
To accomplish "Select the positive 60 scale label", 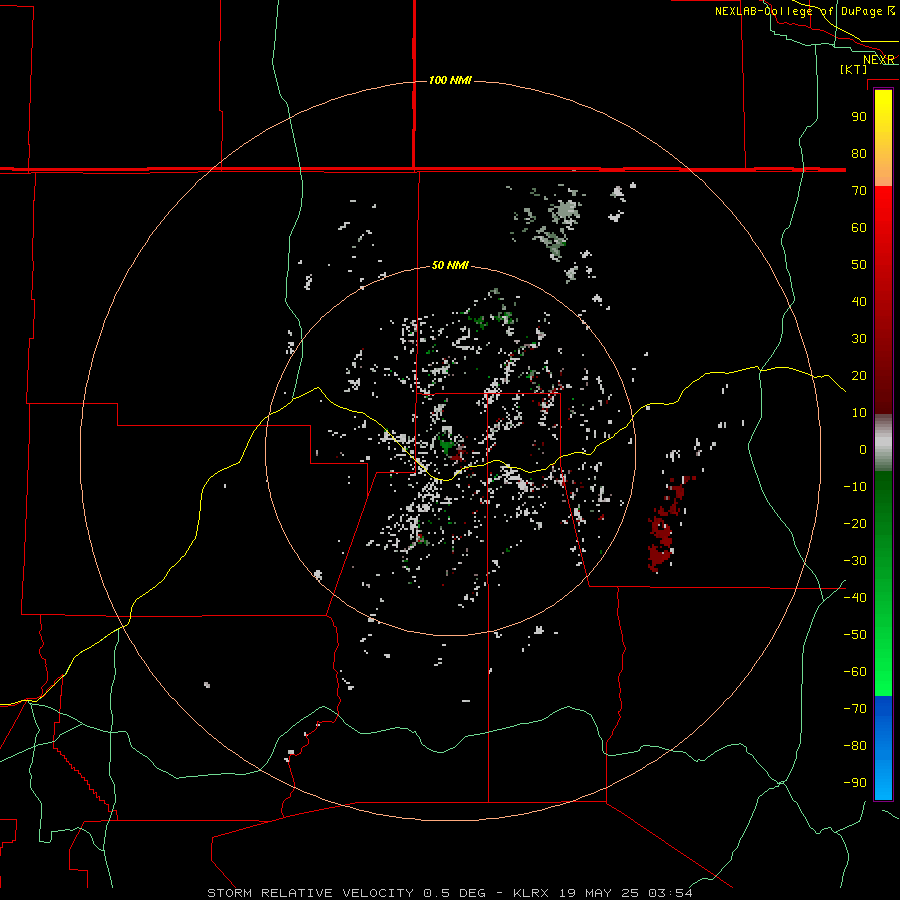I will pos(859,227).
